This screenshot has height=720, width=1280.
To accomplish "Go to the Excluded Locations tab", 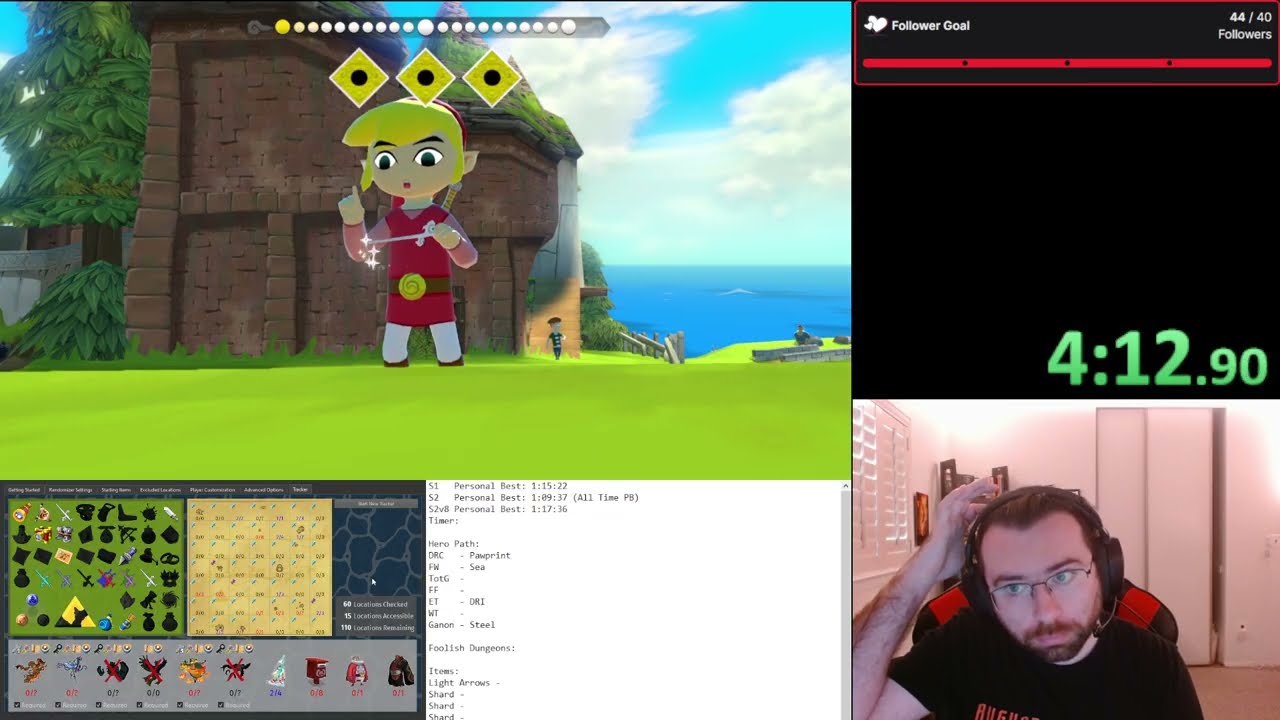I will (x=160, y=490).
